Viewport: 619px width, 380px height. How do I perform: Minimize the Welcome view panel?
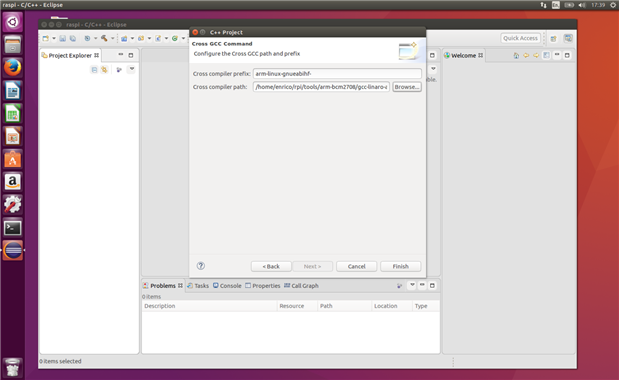(x=557, y=55)
